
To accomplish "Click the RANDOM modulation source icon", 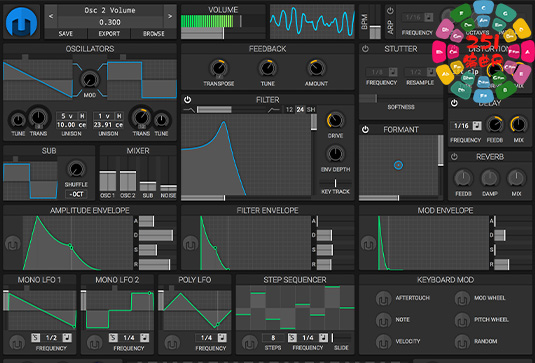I will [x=462, y=342].
